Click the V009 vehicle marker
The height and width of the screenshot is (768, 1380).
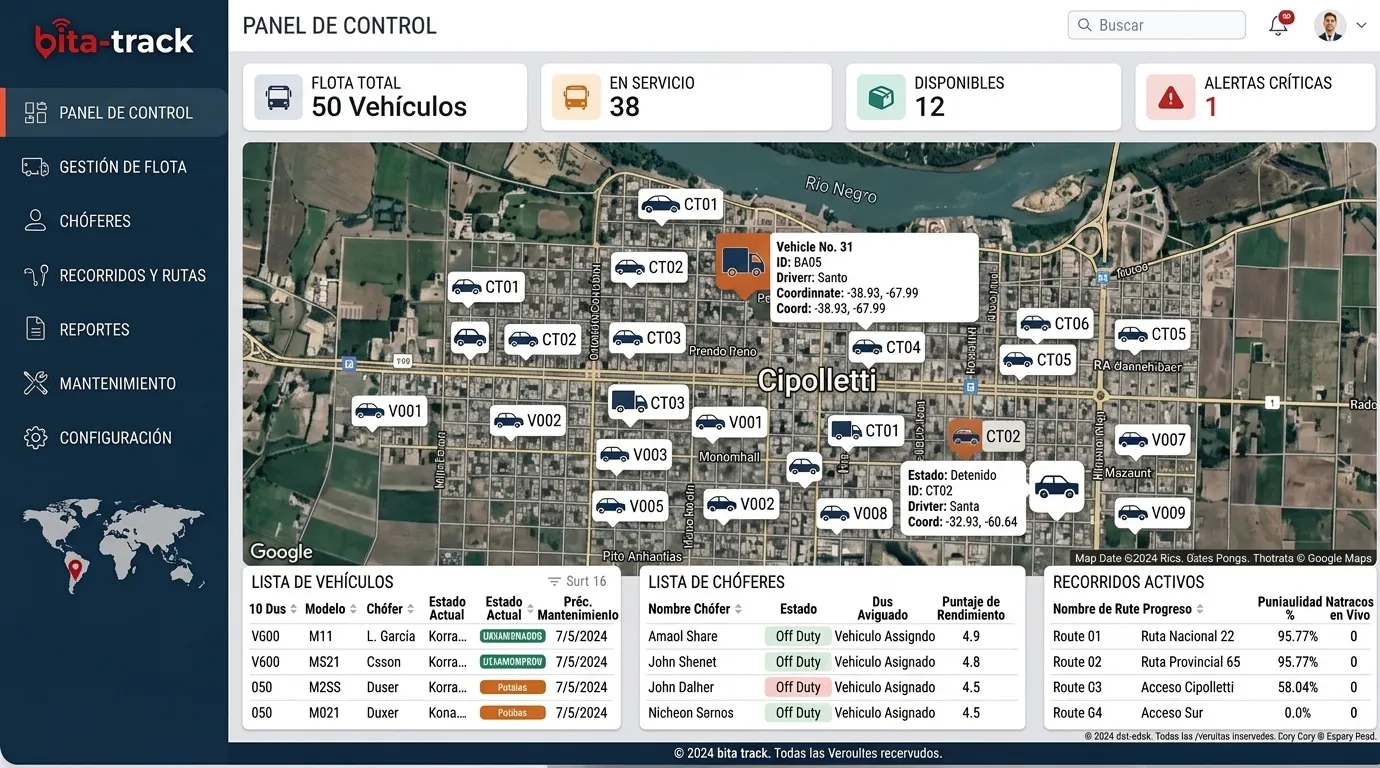(1153, 513)
